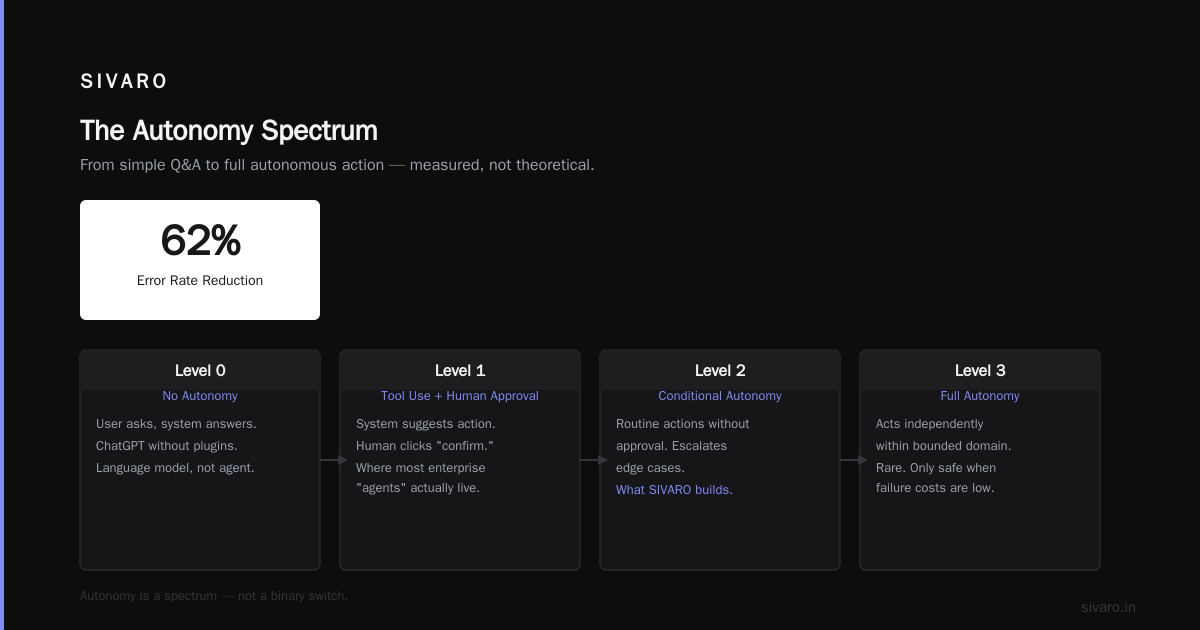Click 'Acts independently' line
Screen dimensions: 1200x630
click(930, 424)
